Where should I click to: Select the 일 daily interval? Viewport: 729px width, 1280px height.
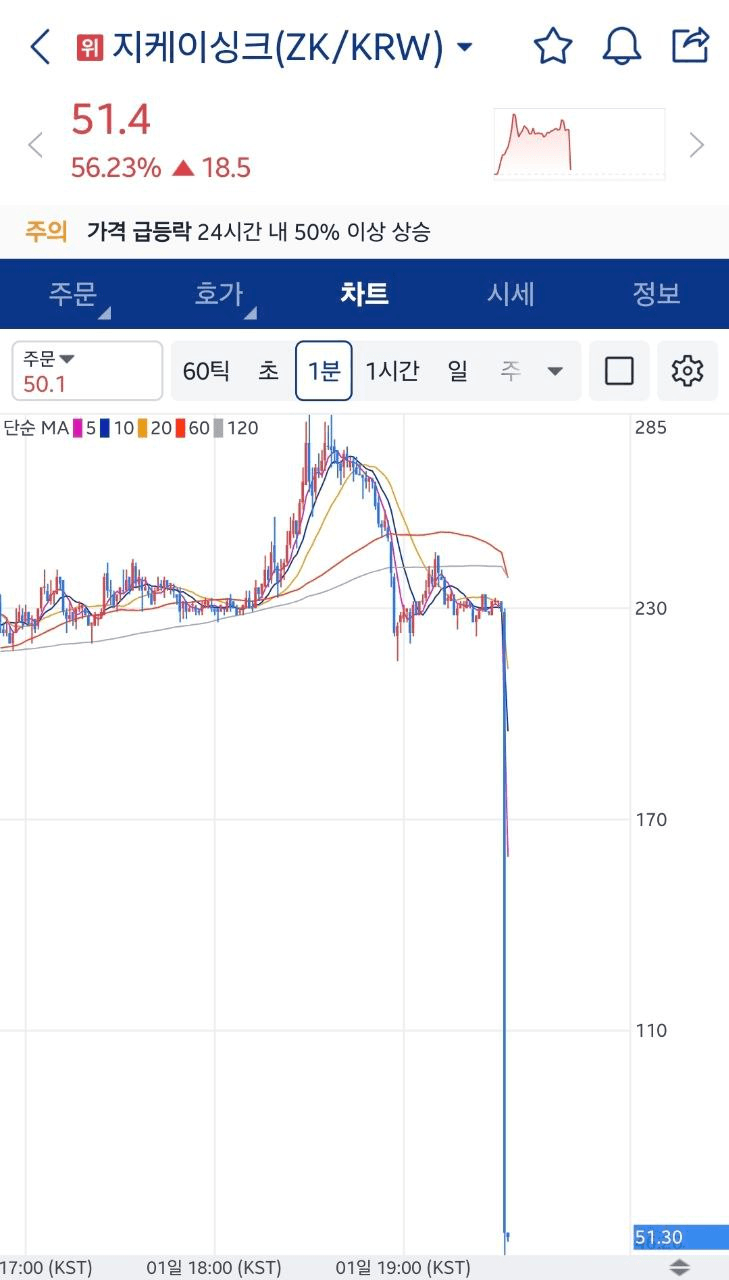[458, 371]
